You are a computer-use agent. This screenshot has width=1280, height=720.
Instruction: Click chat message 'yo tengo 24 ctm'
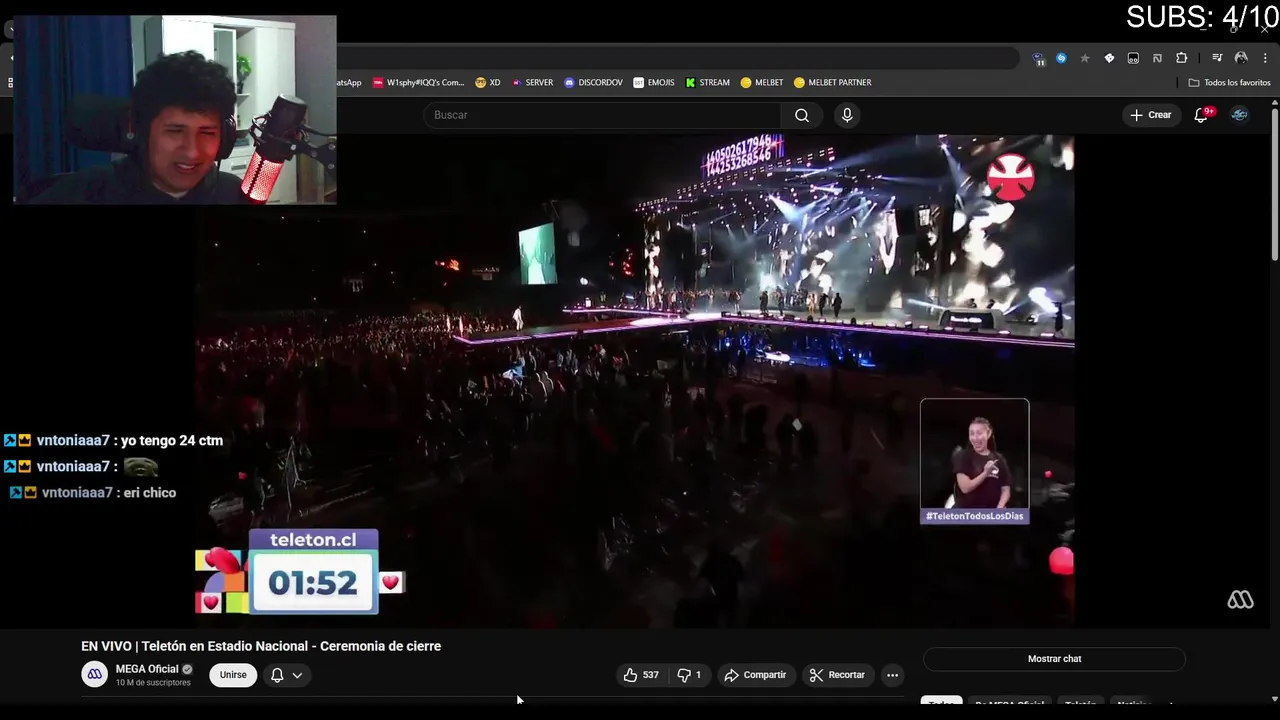172,441
